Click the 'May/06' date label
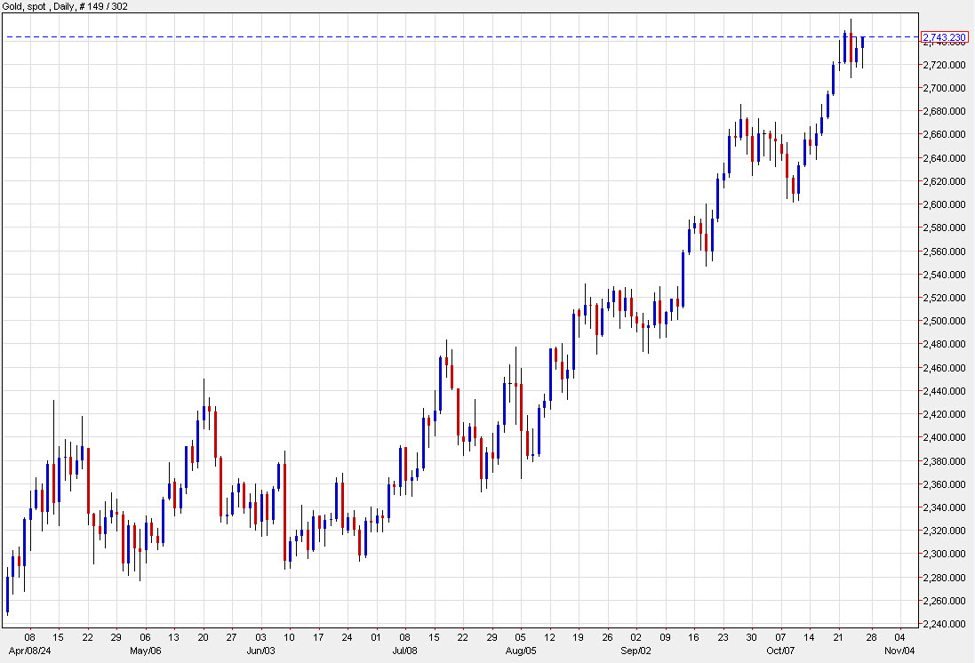Viewport: 975px width, 663px height. (145, 648)
